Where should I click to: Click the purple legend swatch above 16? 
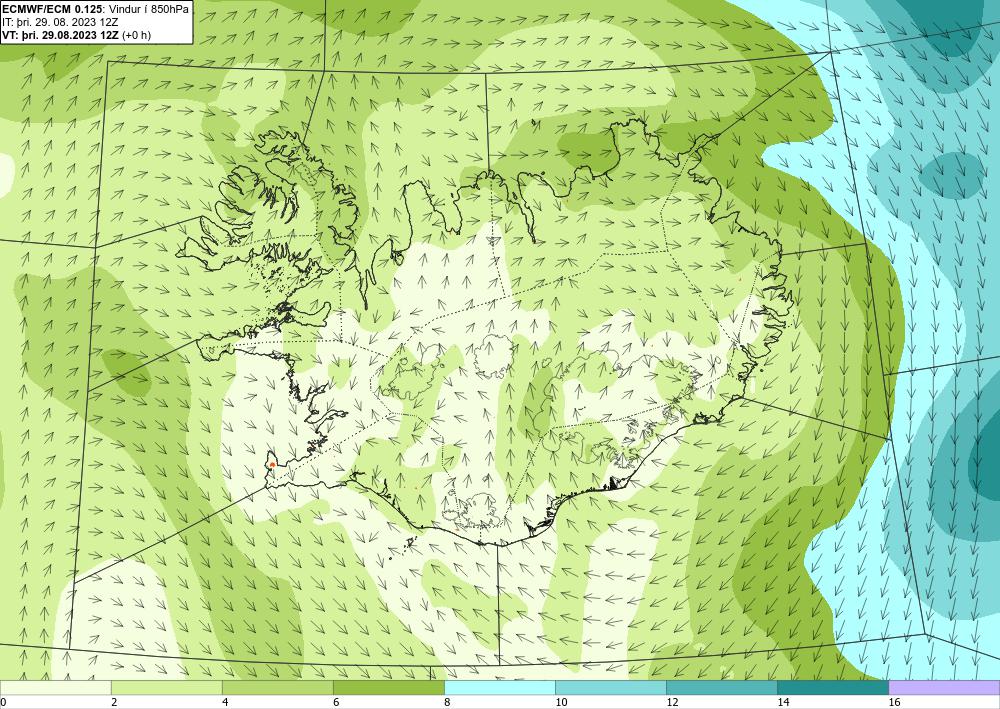pyautogui.click(x=945, y=687)
